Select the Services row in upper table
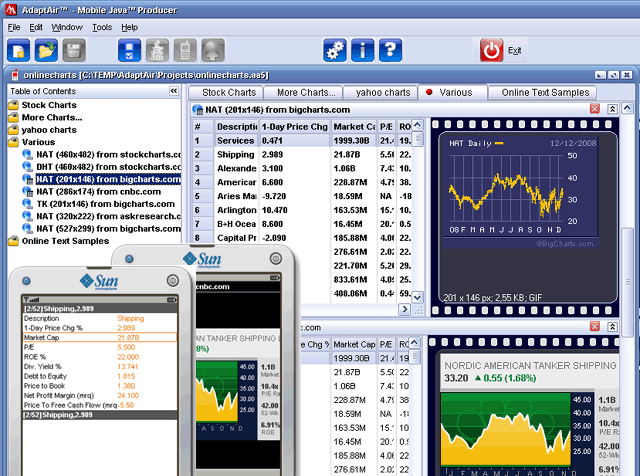 coord(302,141)
